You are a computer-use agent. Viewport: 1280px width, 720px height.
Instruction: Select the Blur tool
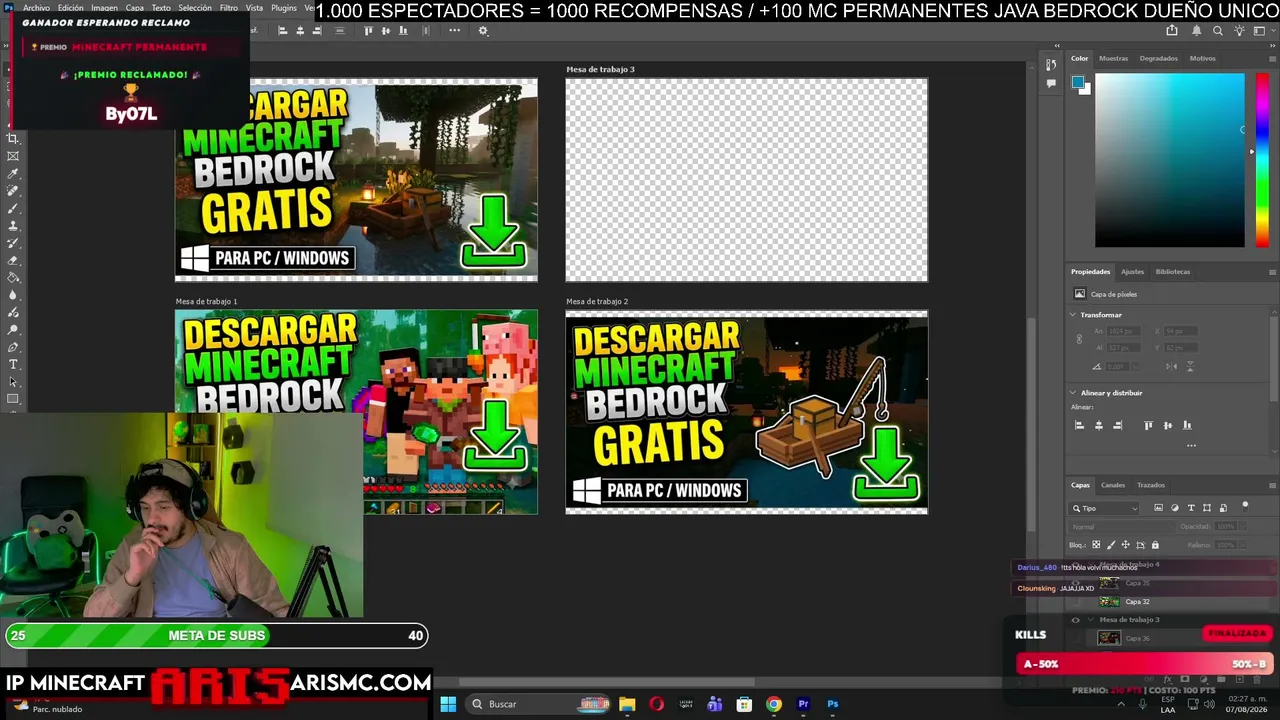tap(13, 295)
